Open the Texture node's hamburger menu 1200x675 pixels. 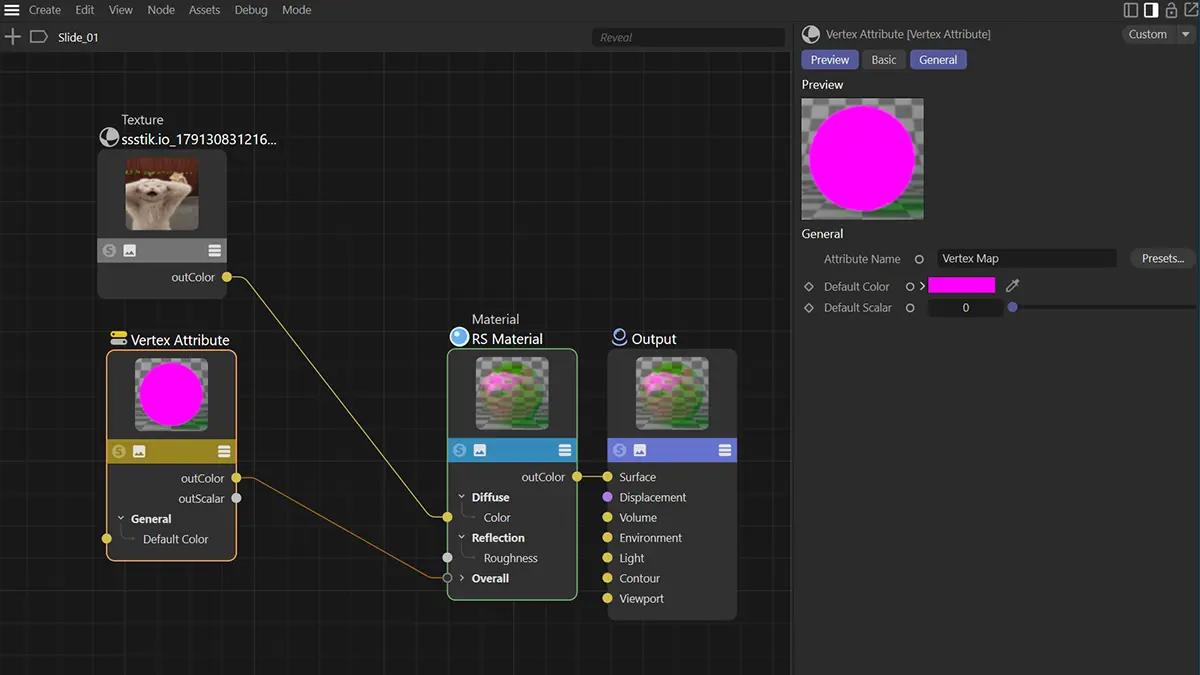(215, 250)
